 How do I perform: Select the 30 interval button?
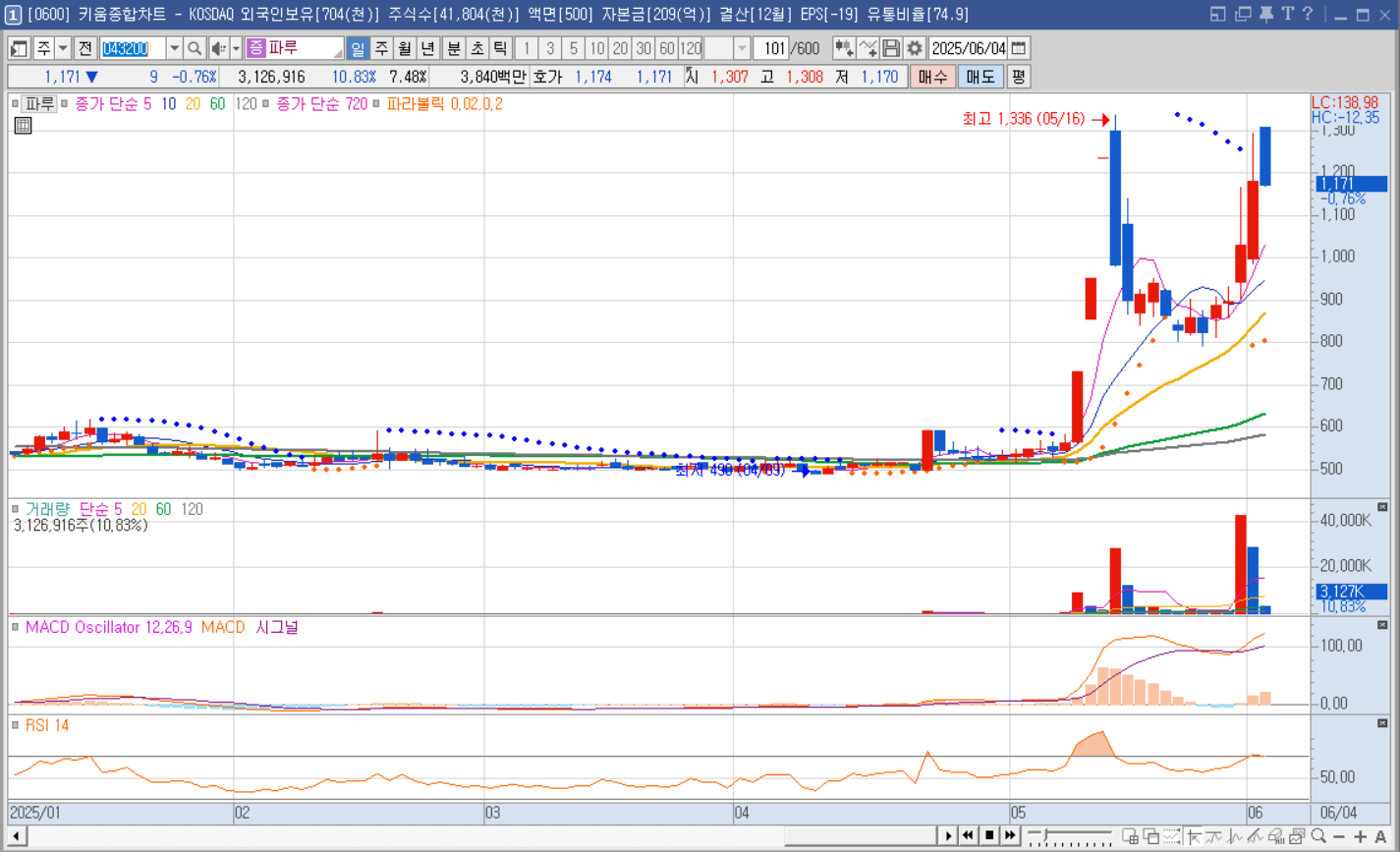tap(644, 48)
